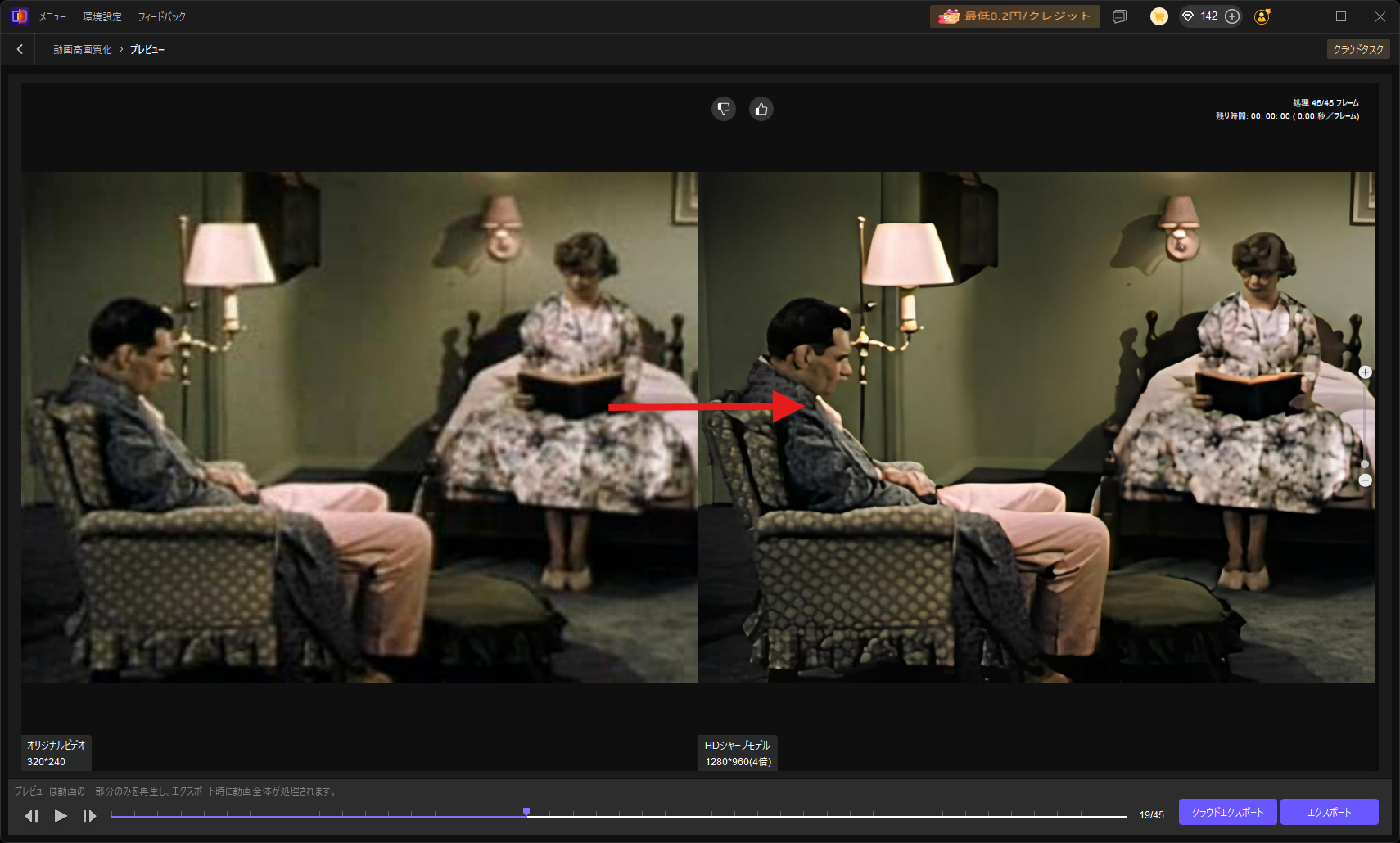Play the preview video
The image size is (1400, 843).
pos(61,815)
